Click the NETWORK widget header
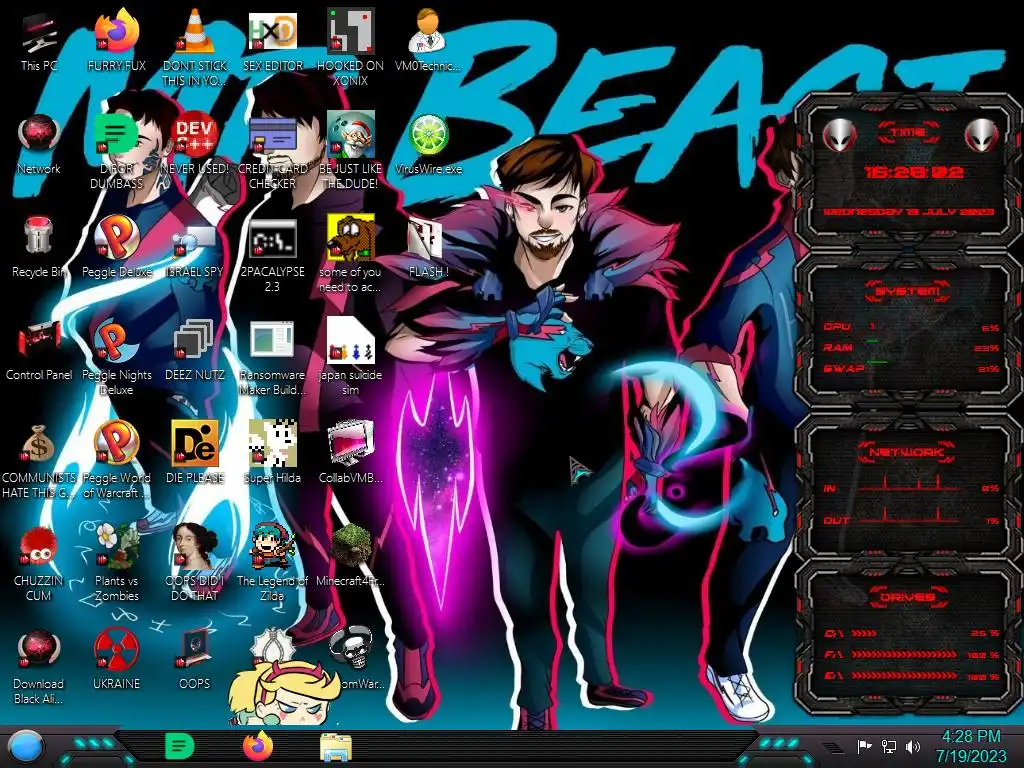 click(x=908, y=451)
